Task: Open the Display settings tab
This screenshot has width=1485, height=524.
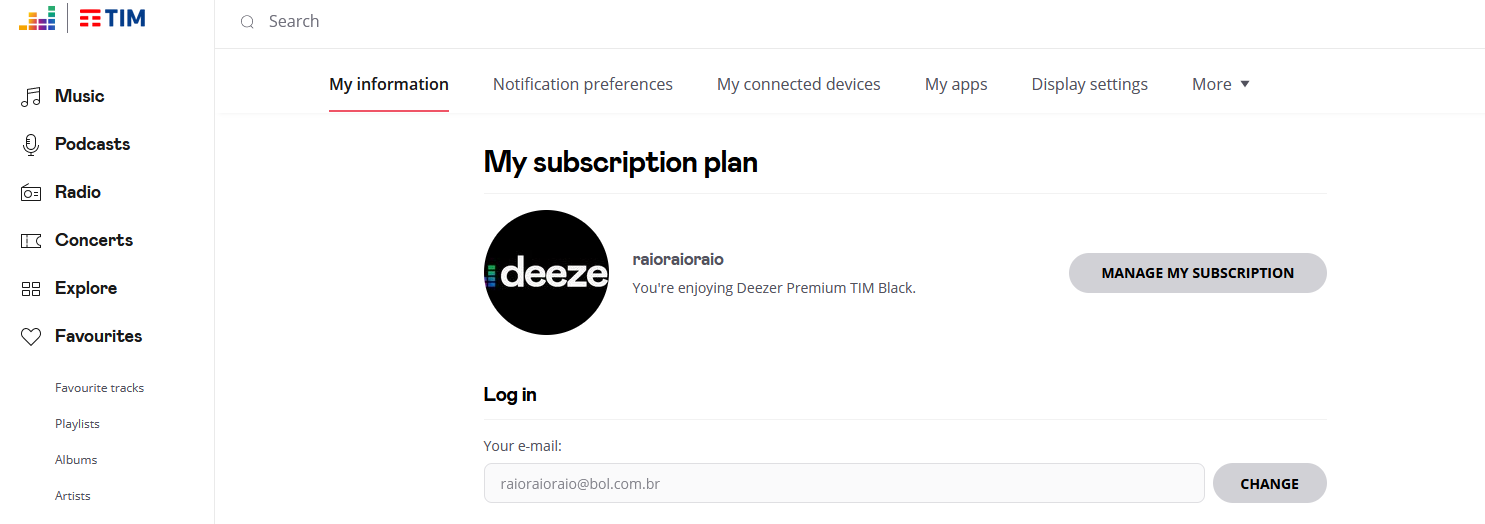Action: click(x=1089, y=85)
